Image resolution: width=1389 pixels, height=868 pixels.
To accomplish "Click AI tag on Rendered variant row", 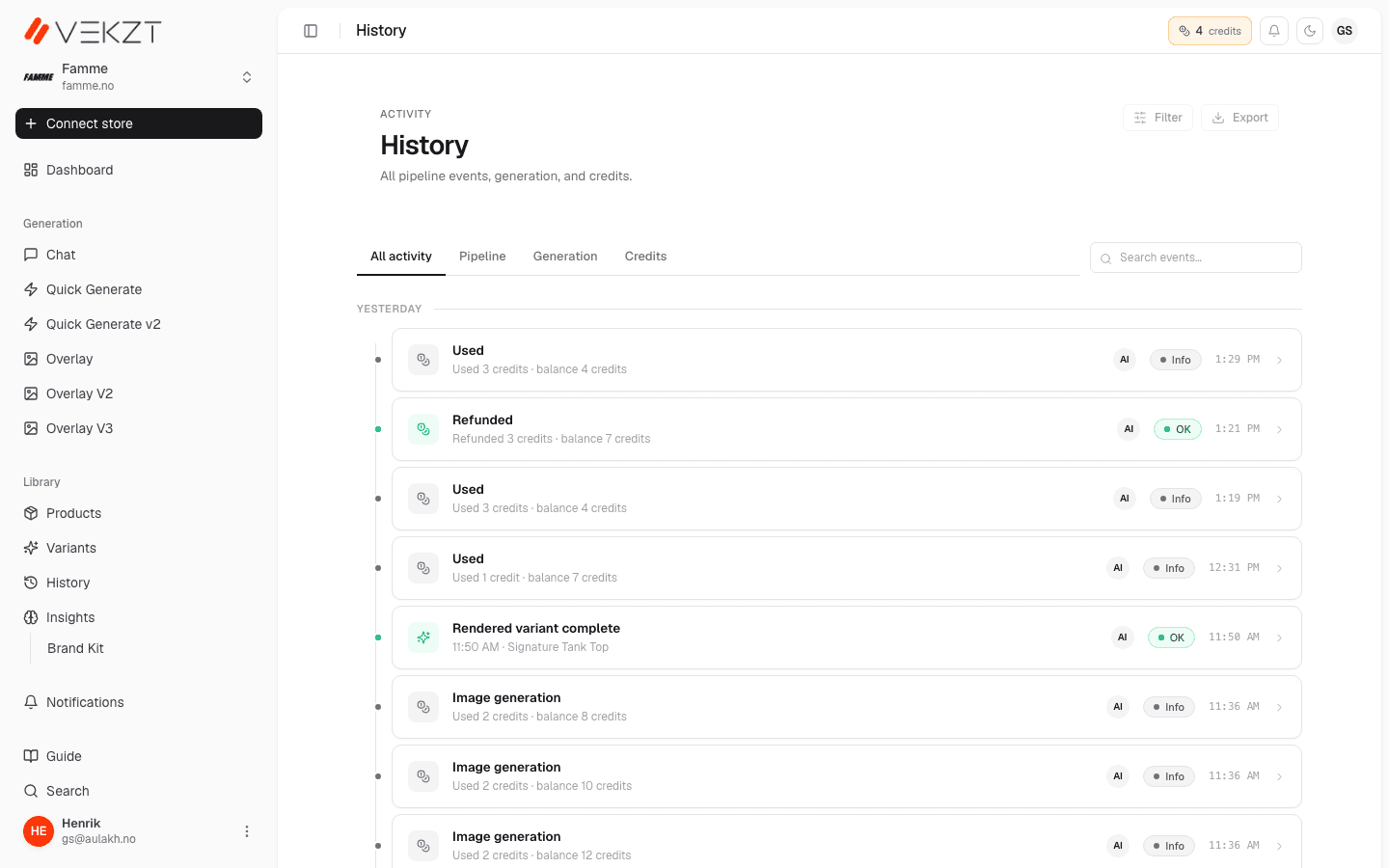I will click(1122, 637).
